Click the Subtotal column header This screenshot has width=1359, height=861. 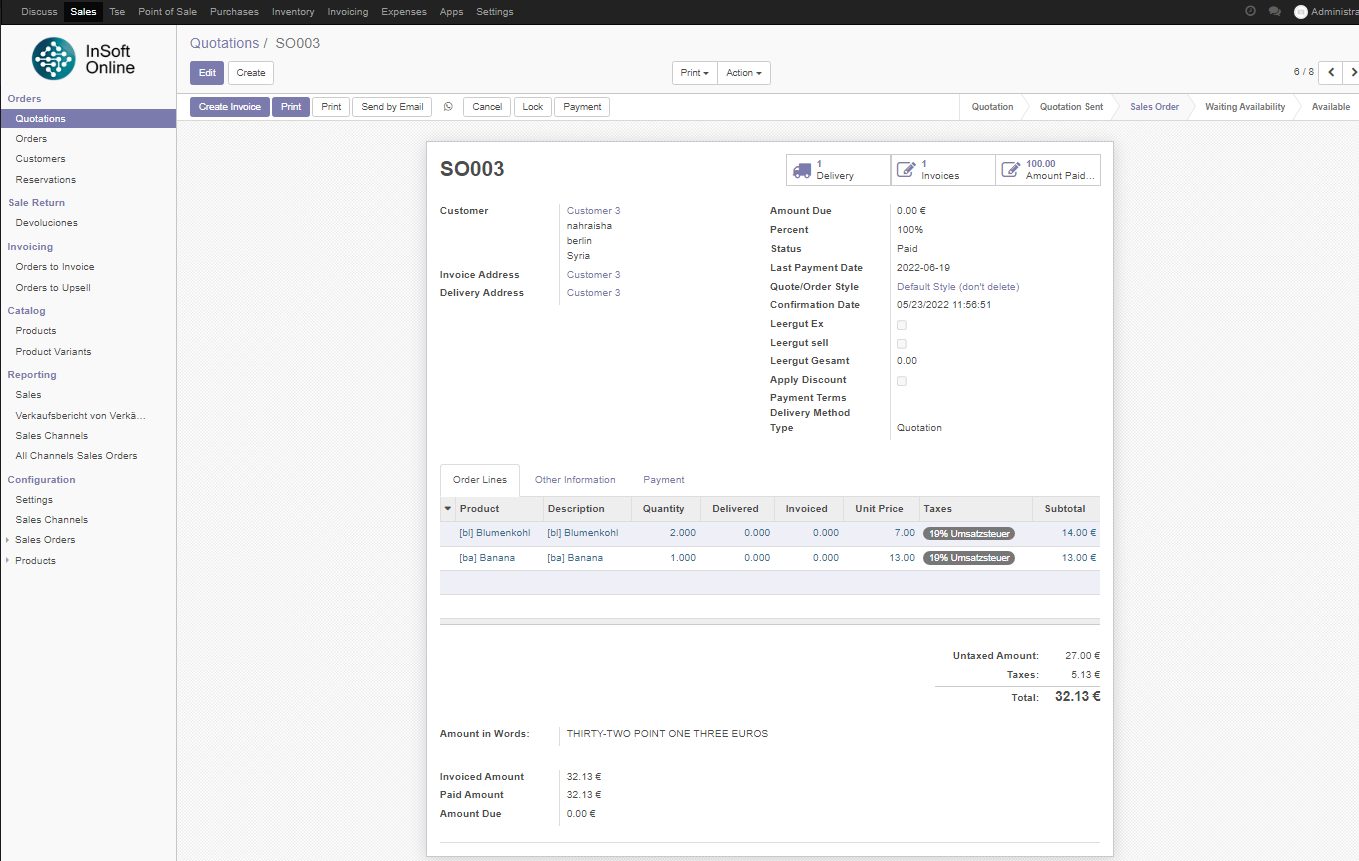pos(1065,509)
